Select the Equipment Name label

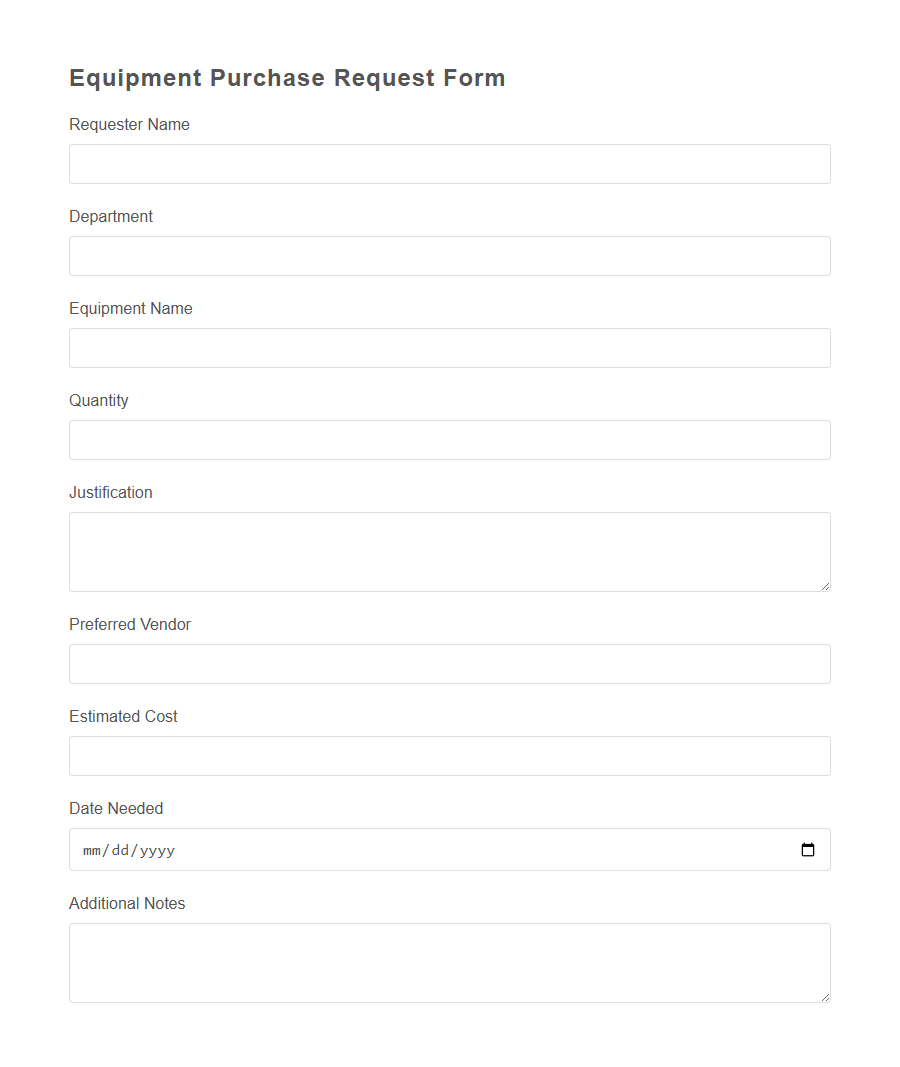tap(130, 308)
